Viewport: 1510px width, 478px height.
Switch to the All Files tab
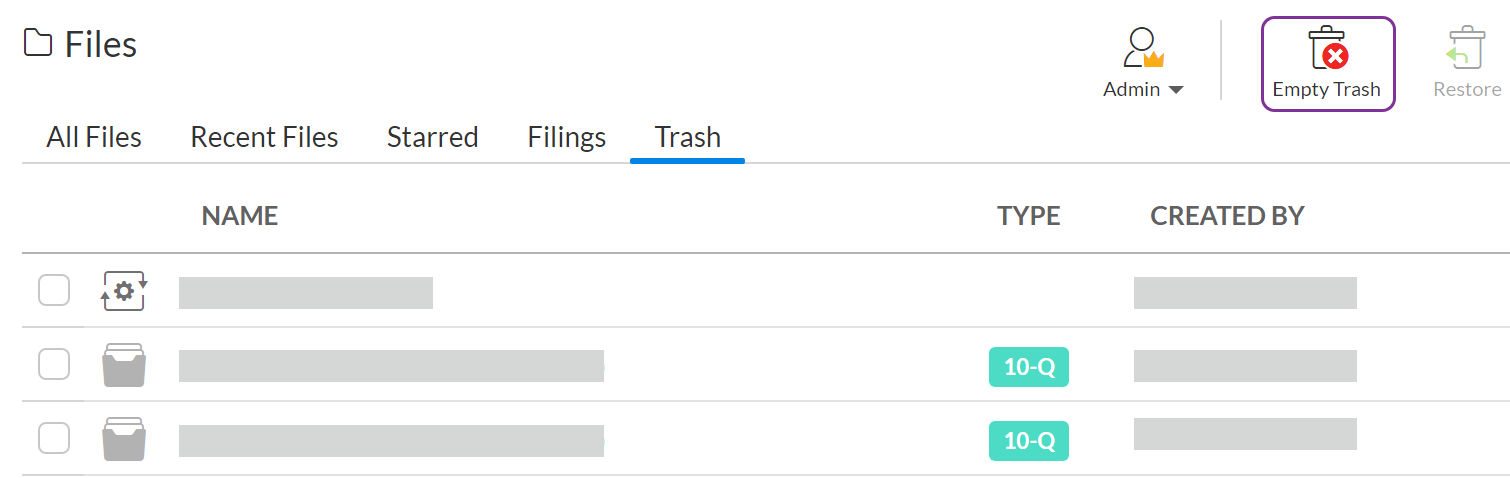[94, 137]
